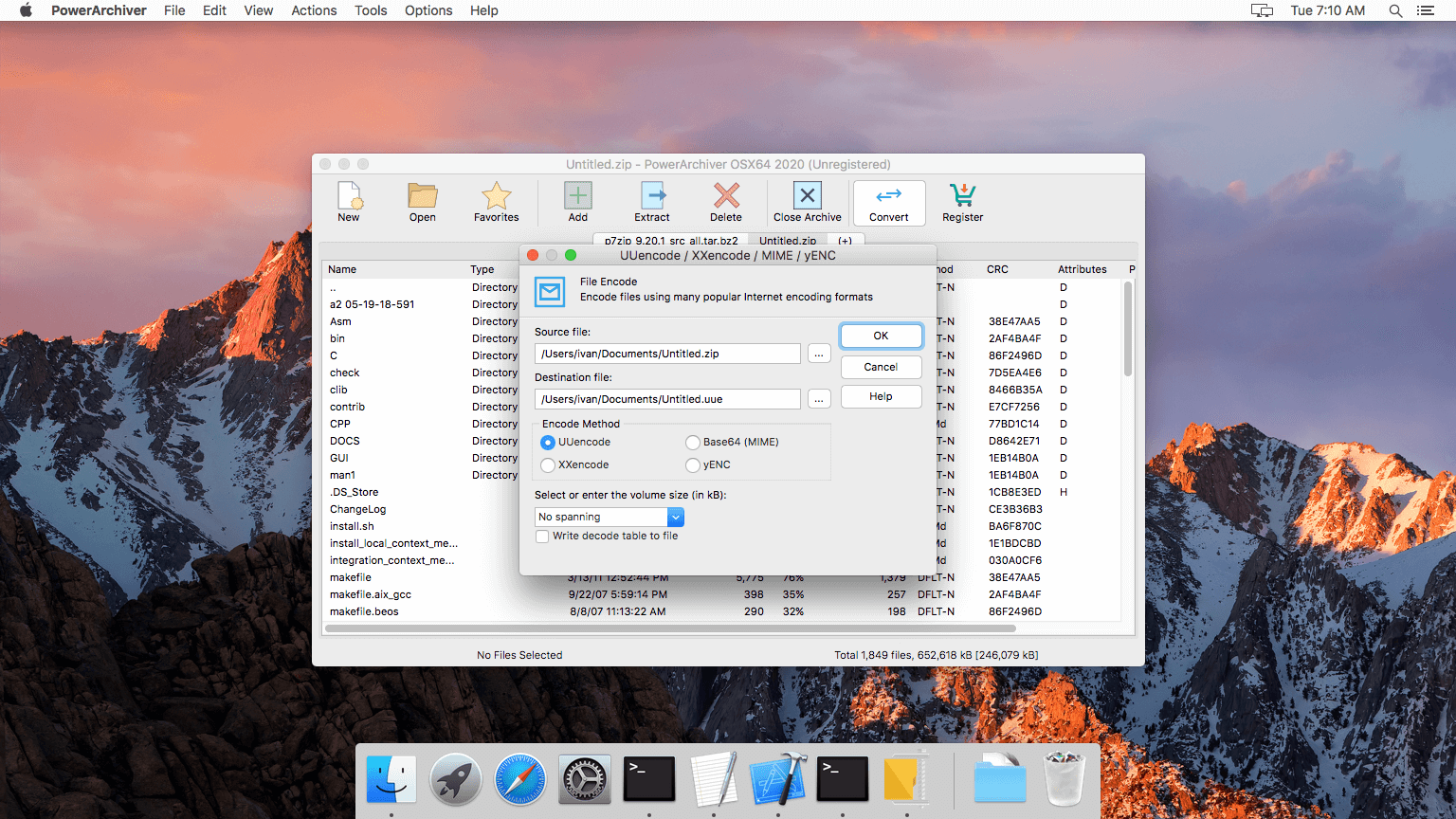
Task: Click the file list vertical scrollbar
Action: point(1128,330)
